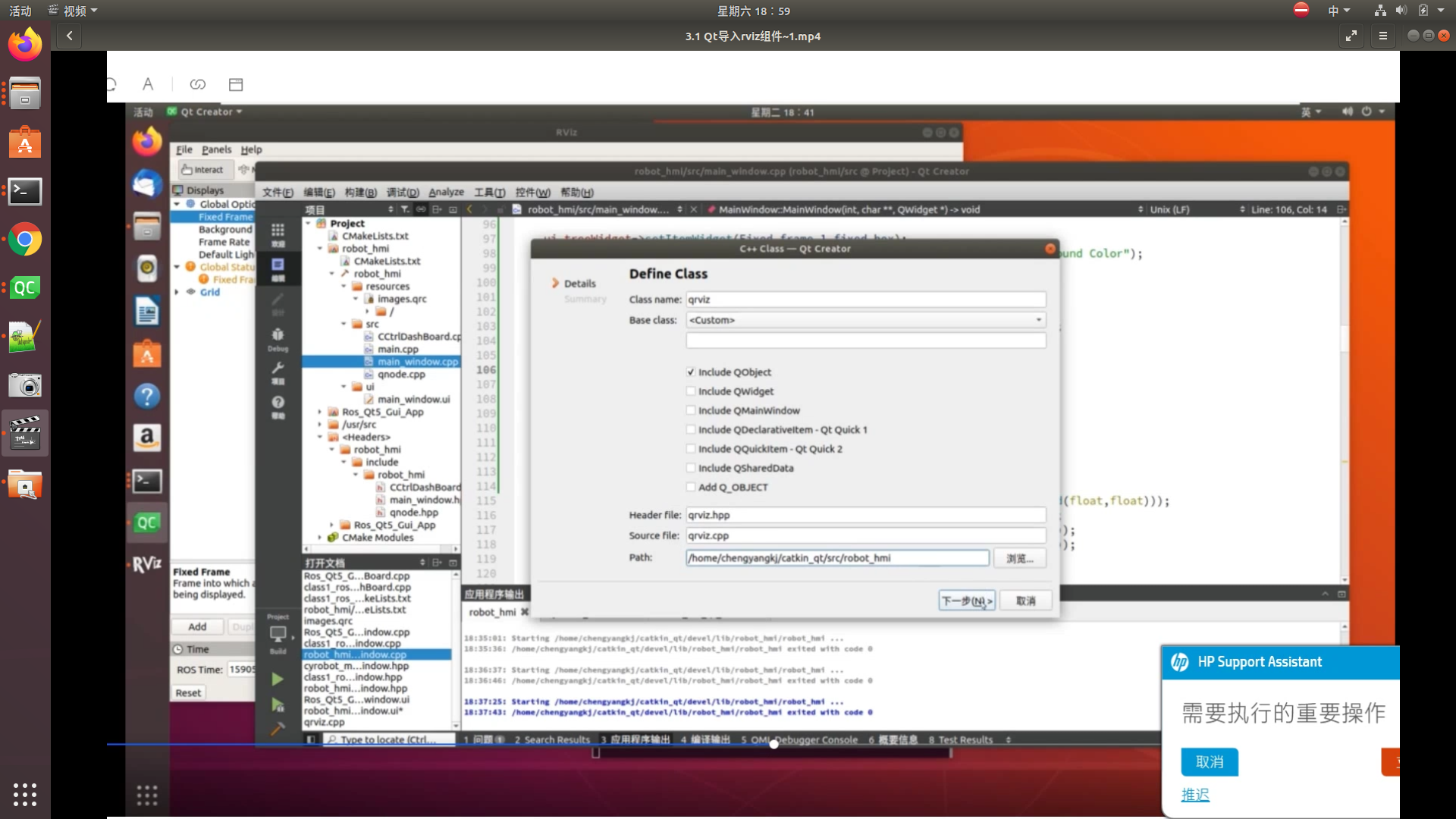Click the 下一步(N) next button
Image resolution: width=1456 pixels, height=819 pixels.
tap(966, 601)
